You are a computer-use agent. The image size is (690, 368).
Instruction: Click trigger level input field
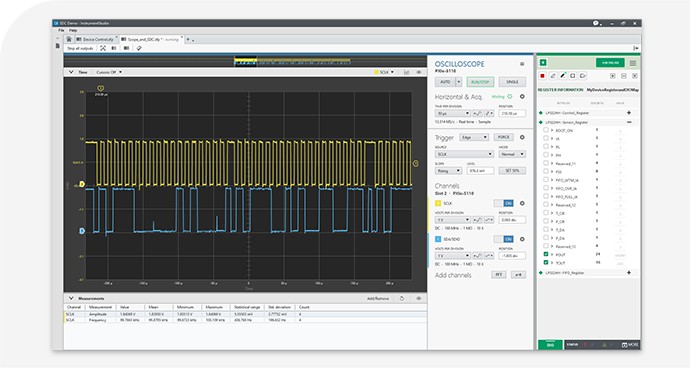pyautogui.click(x=480, y=171)
